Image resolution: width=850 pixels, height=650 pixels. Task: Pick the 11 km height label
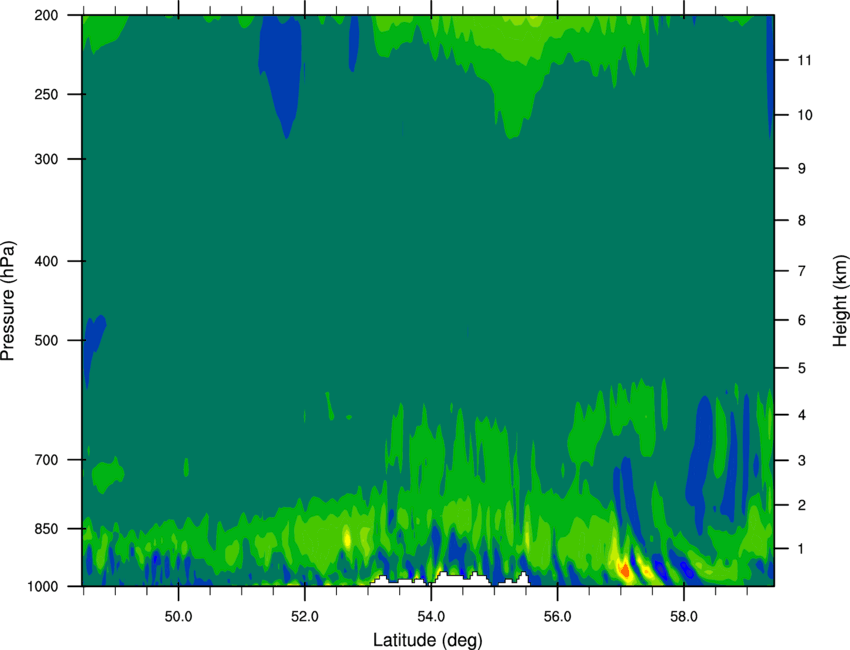[804, 60]
